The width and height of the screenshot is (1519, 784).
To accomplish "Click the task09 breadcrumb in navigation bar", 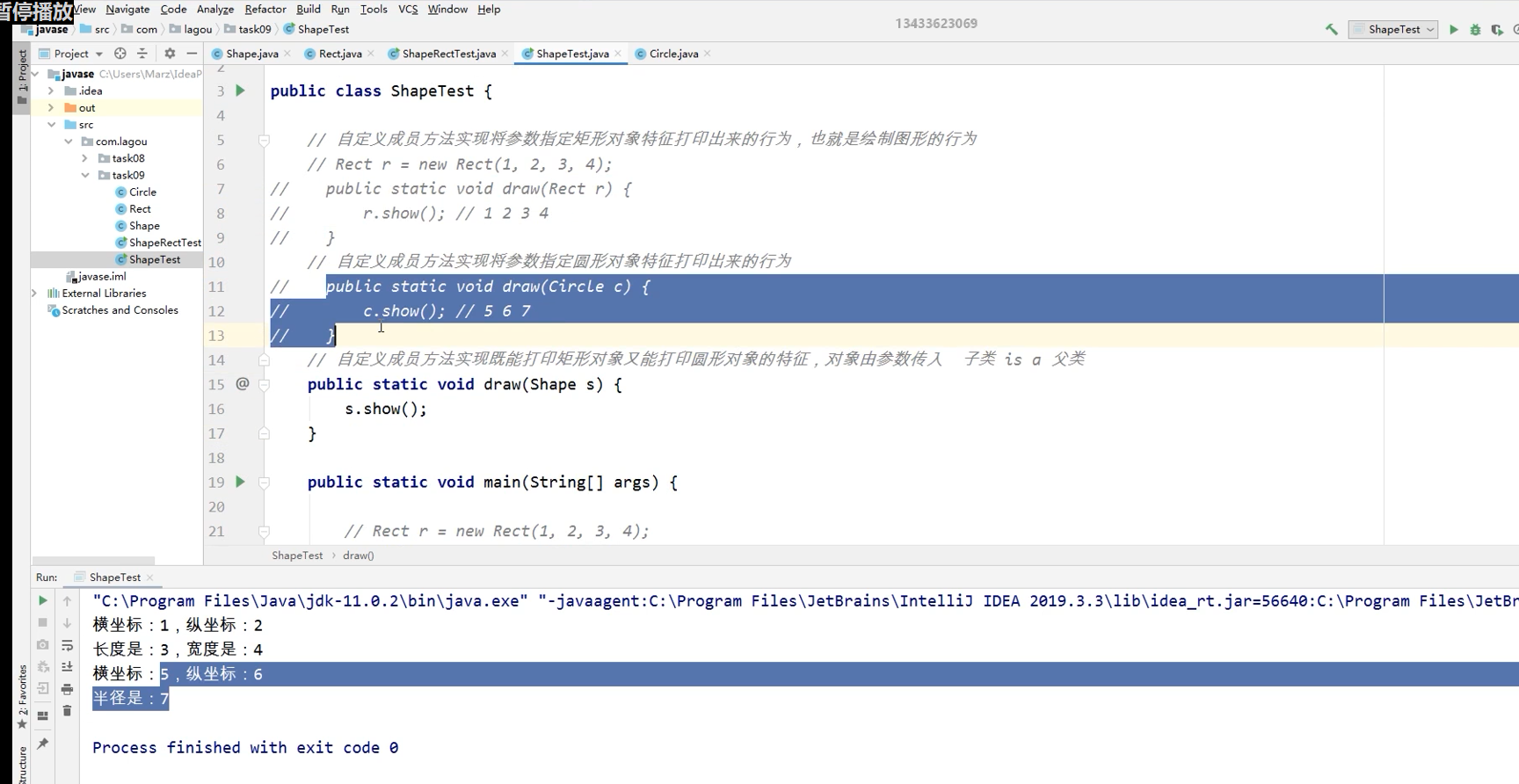I will click(x=248, y=29).
